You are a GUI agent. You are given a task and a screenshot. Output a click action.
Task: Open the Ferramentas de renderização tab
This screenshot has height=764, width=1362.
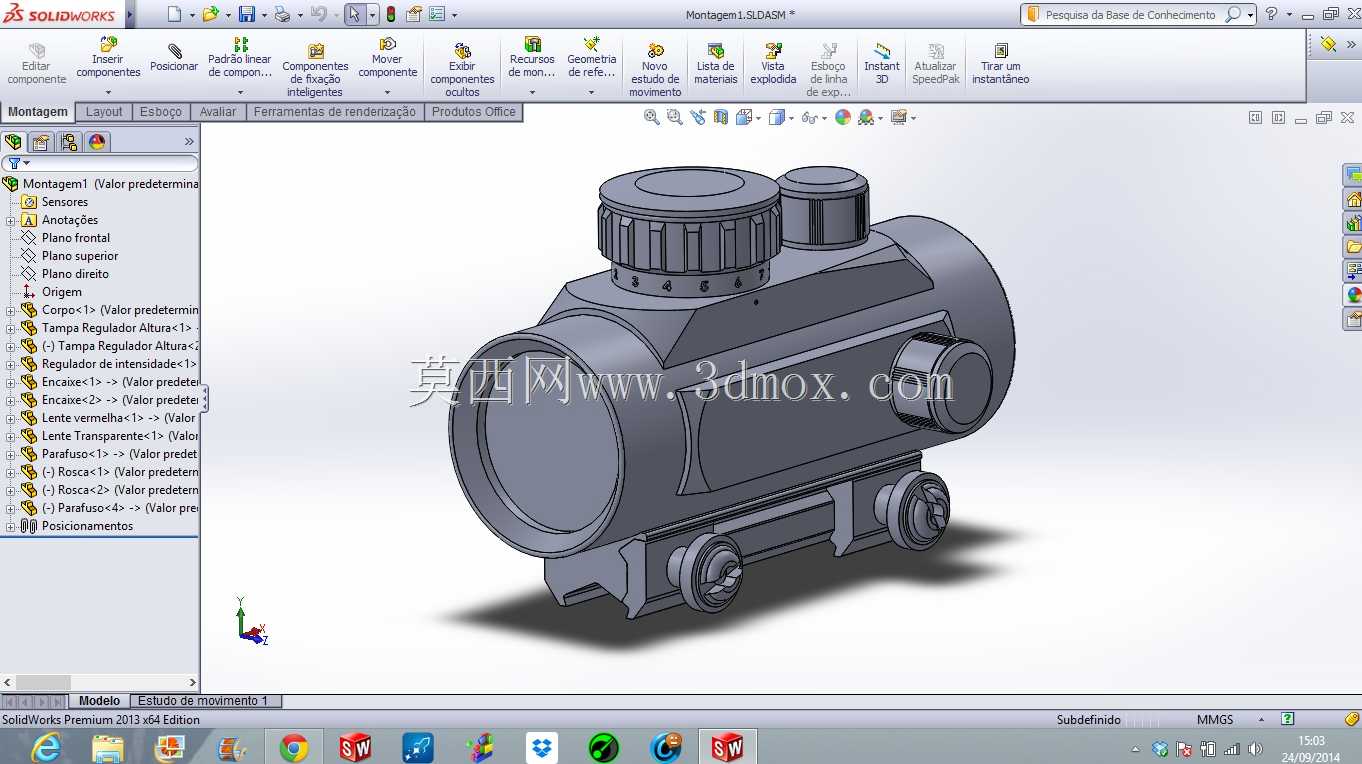click(x=334, y=112)
